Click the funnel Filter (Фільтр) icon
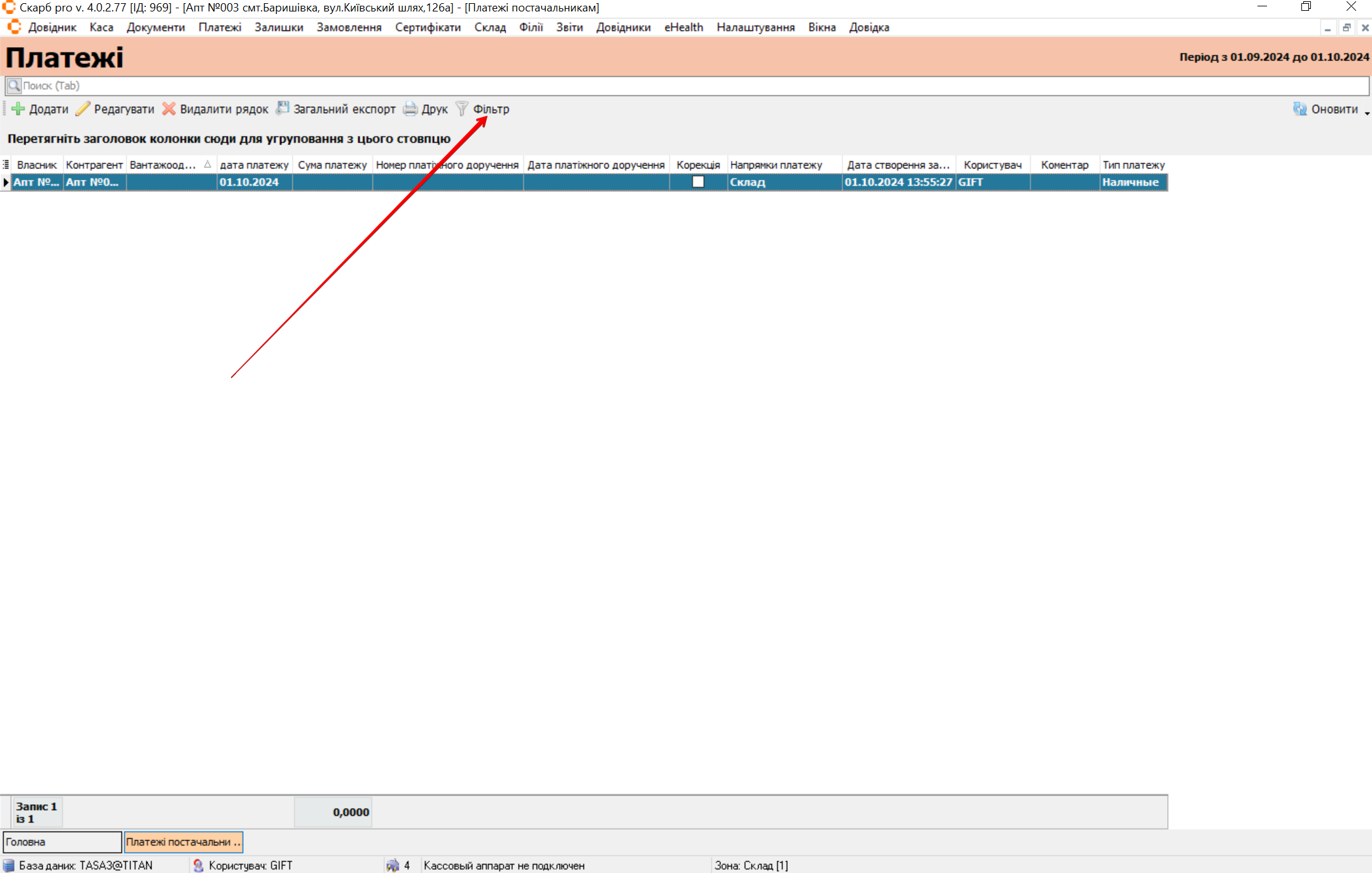Image resolution: width=1372 pixels, height=873 pixels. [x=462, y=109]
